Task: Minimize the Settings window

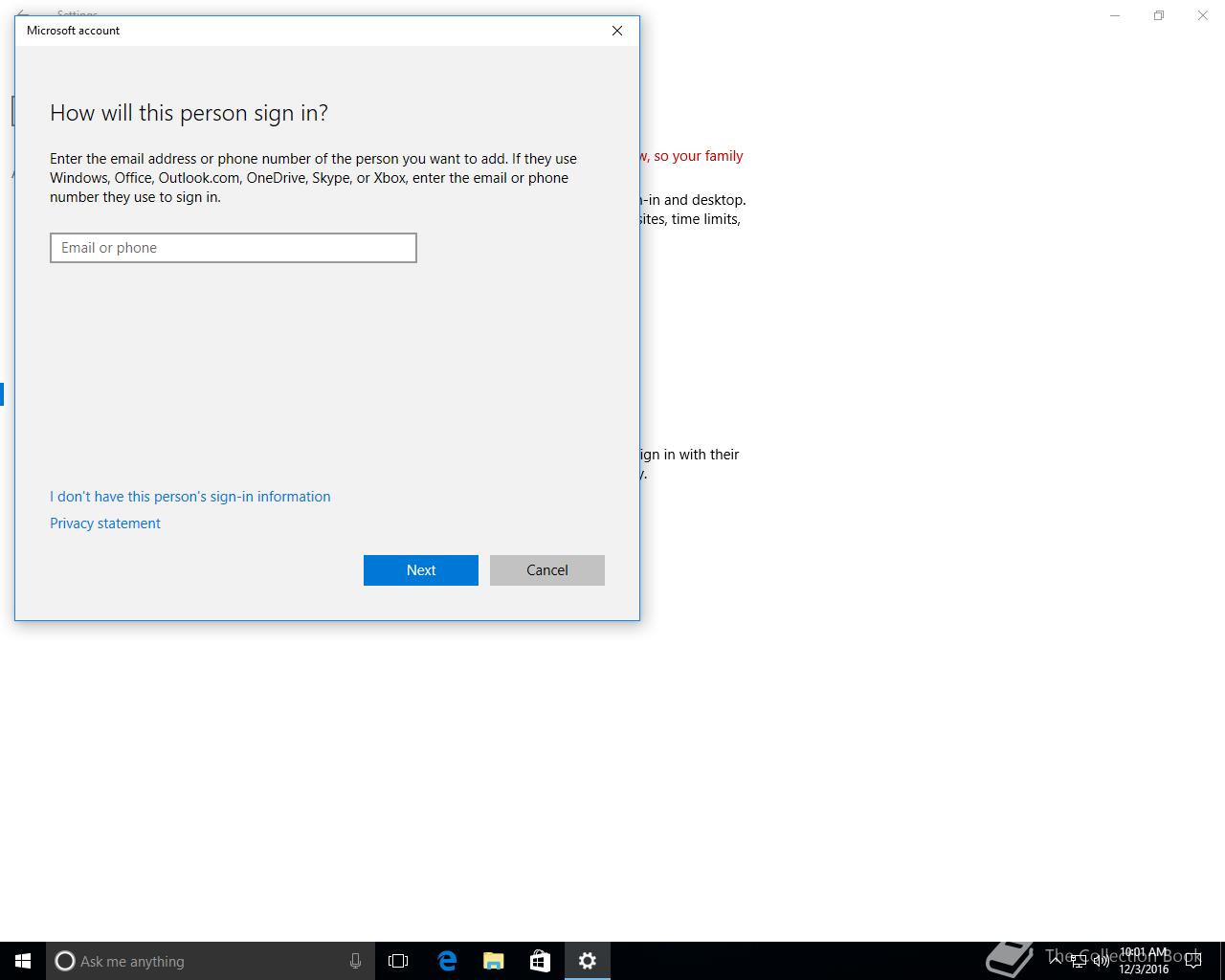Action: 1115,15
